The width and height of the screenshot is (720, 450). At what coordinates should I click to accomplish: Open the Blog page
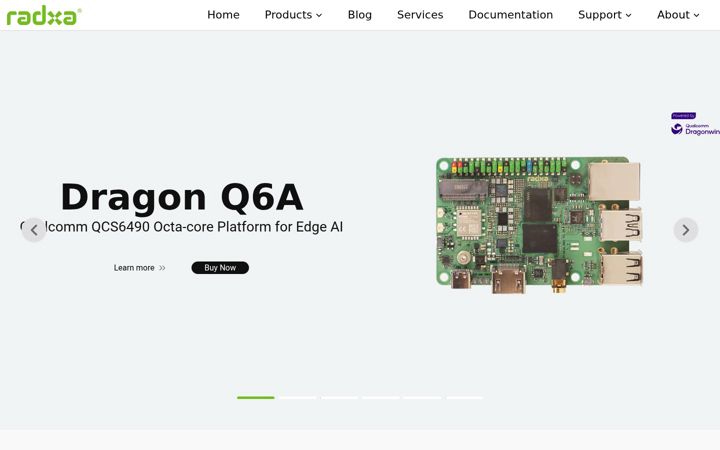[x=360, y=15]
